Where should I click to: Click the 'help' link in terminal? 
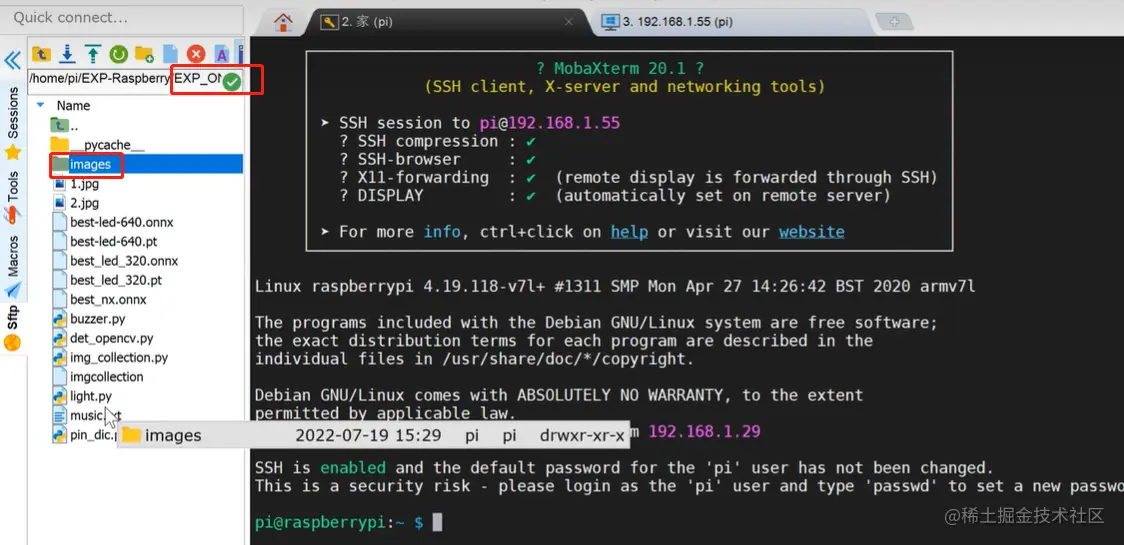tap(629, 232)
